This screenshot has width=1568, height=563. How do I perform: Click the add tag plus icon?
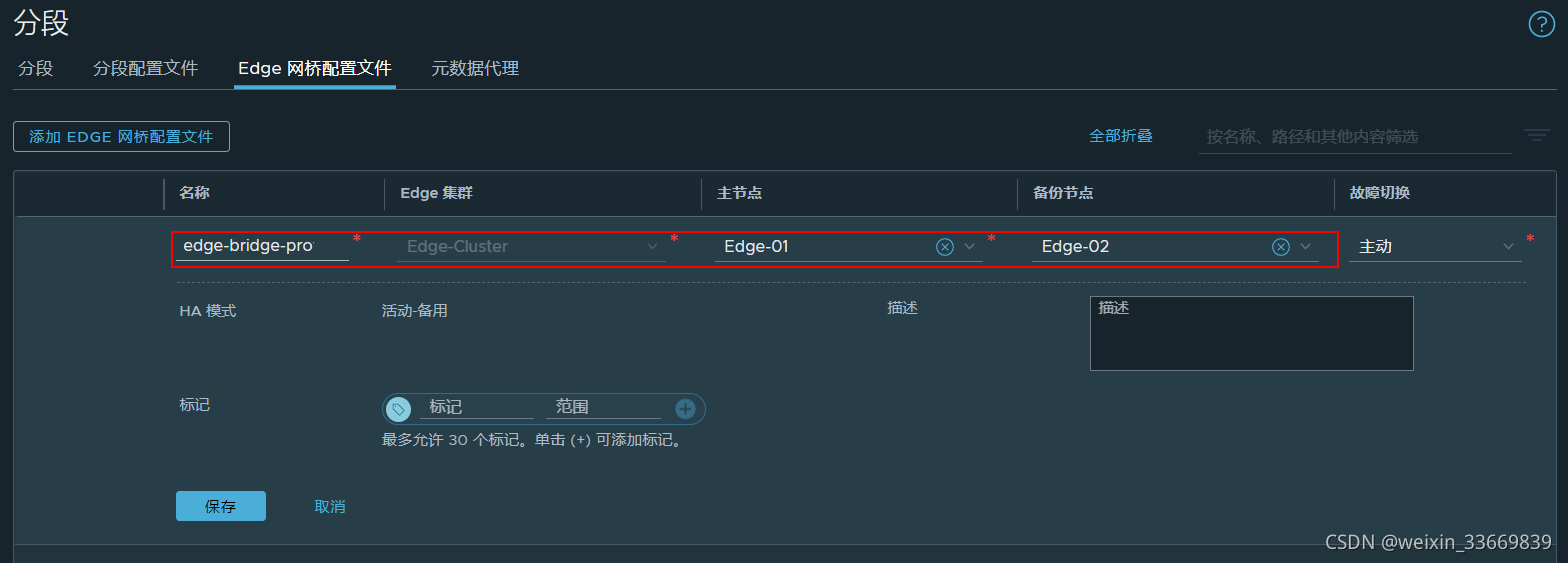(x=685, y=408)
